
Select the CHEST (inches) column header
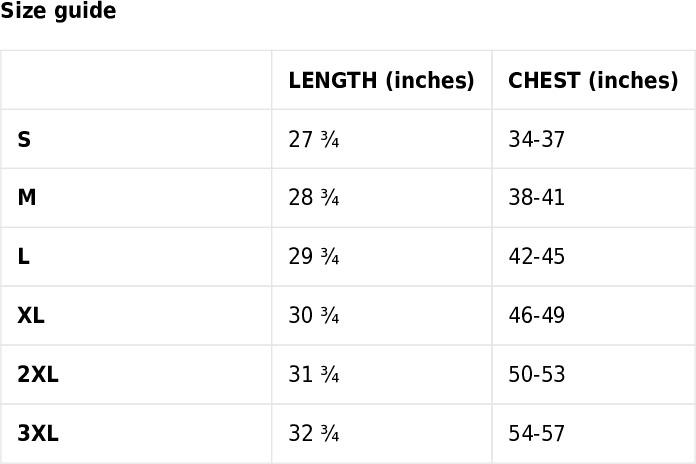[x=593, y=80]
